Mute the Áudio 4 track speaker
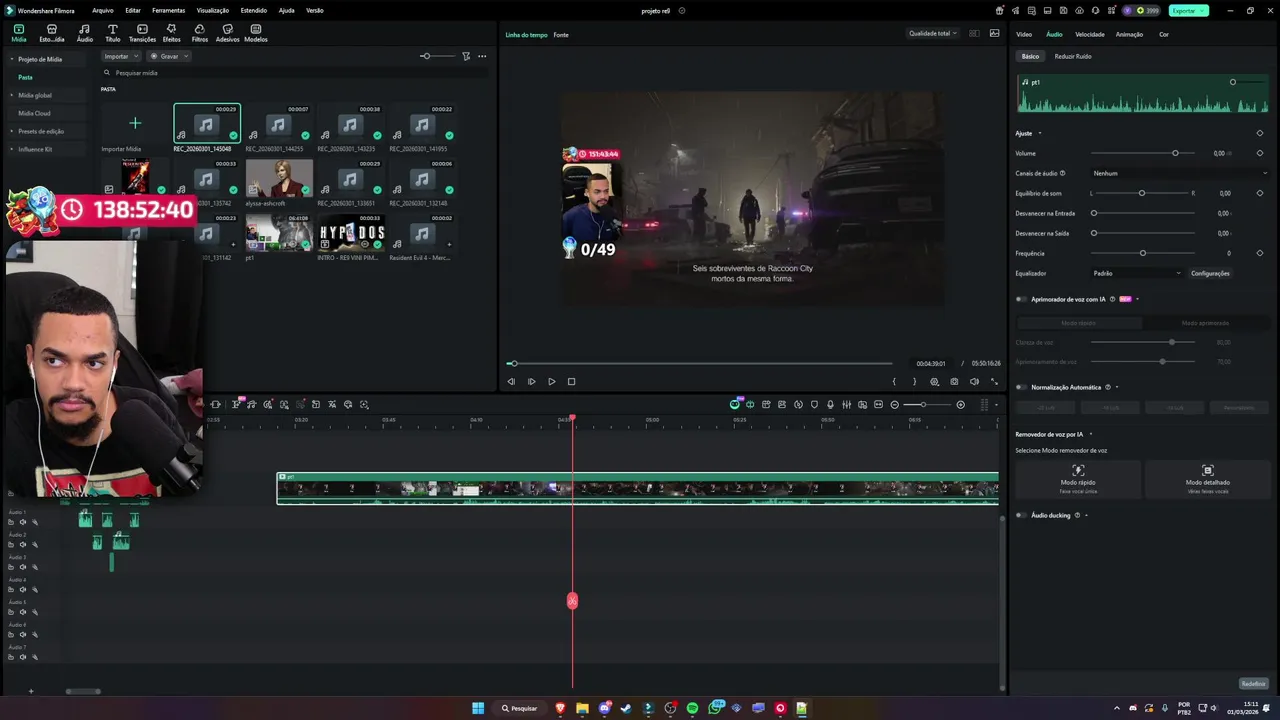The height and width of the screenshot is (720, 1280). pyautogui.click(x=22, y=589)
